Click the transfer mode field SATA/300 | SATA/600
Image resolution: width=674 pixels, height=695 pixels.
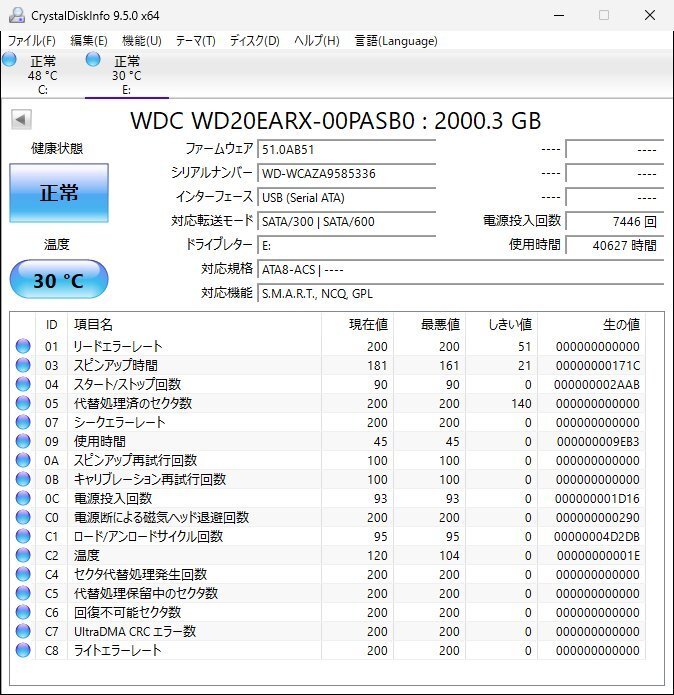point(347,221)
